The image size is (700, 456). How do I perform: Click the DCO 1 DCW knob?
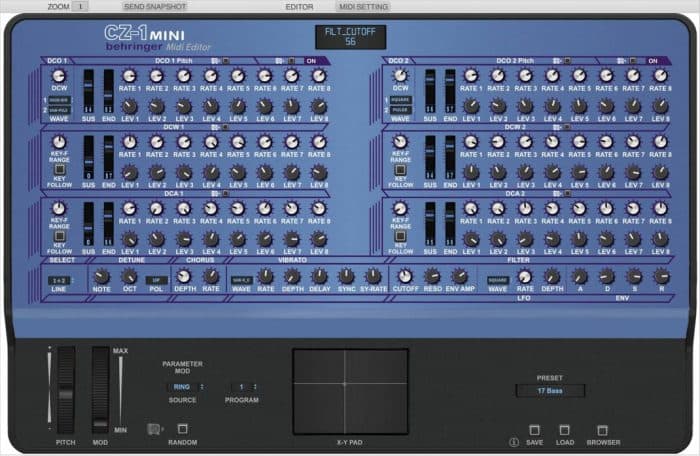click(x=59, y=76)
